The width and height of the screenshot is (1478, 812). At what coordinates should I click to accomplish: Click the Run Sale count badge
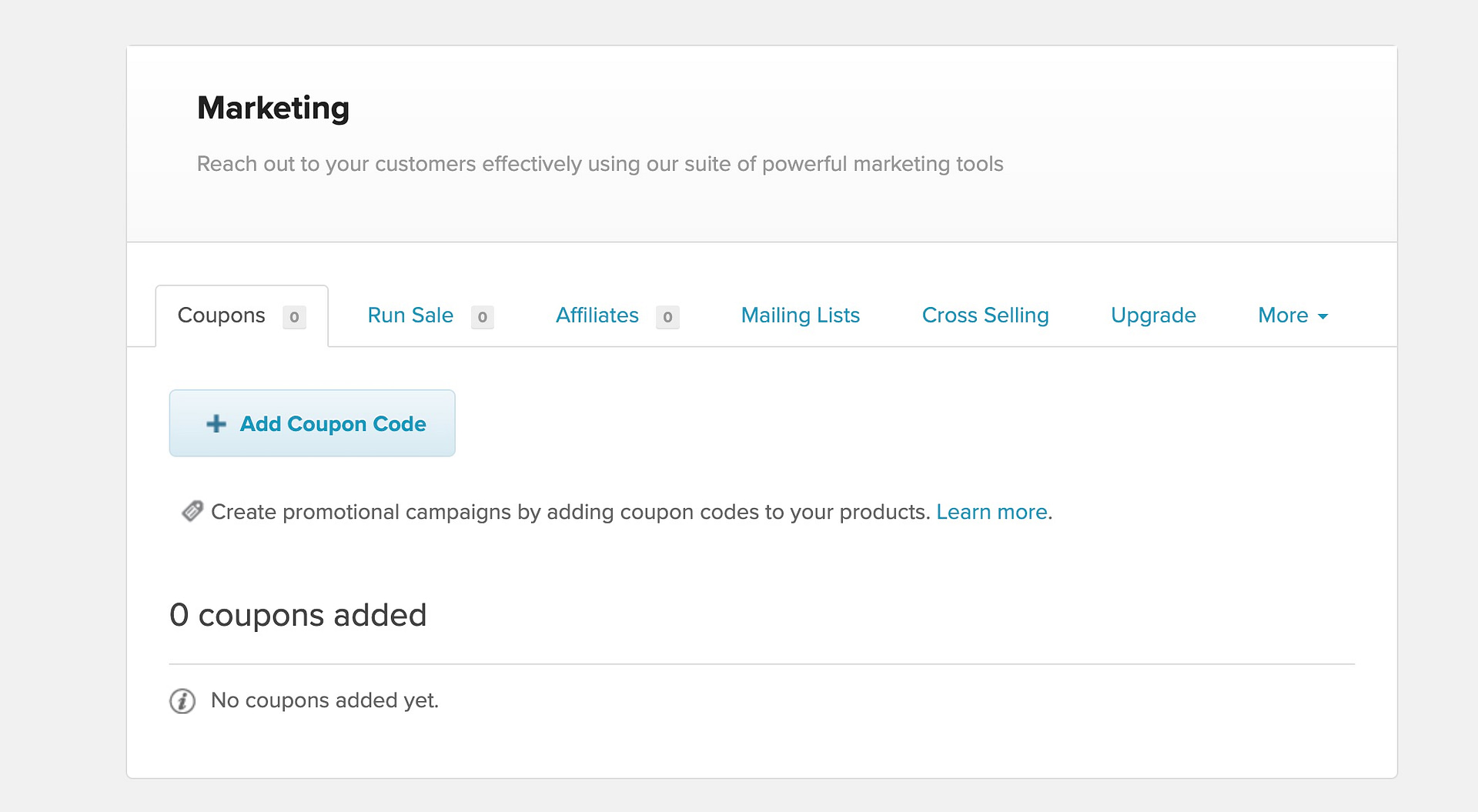[483, 317]
